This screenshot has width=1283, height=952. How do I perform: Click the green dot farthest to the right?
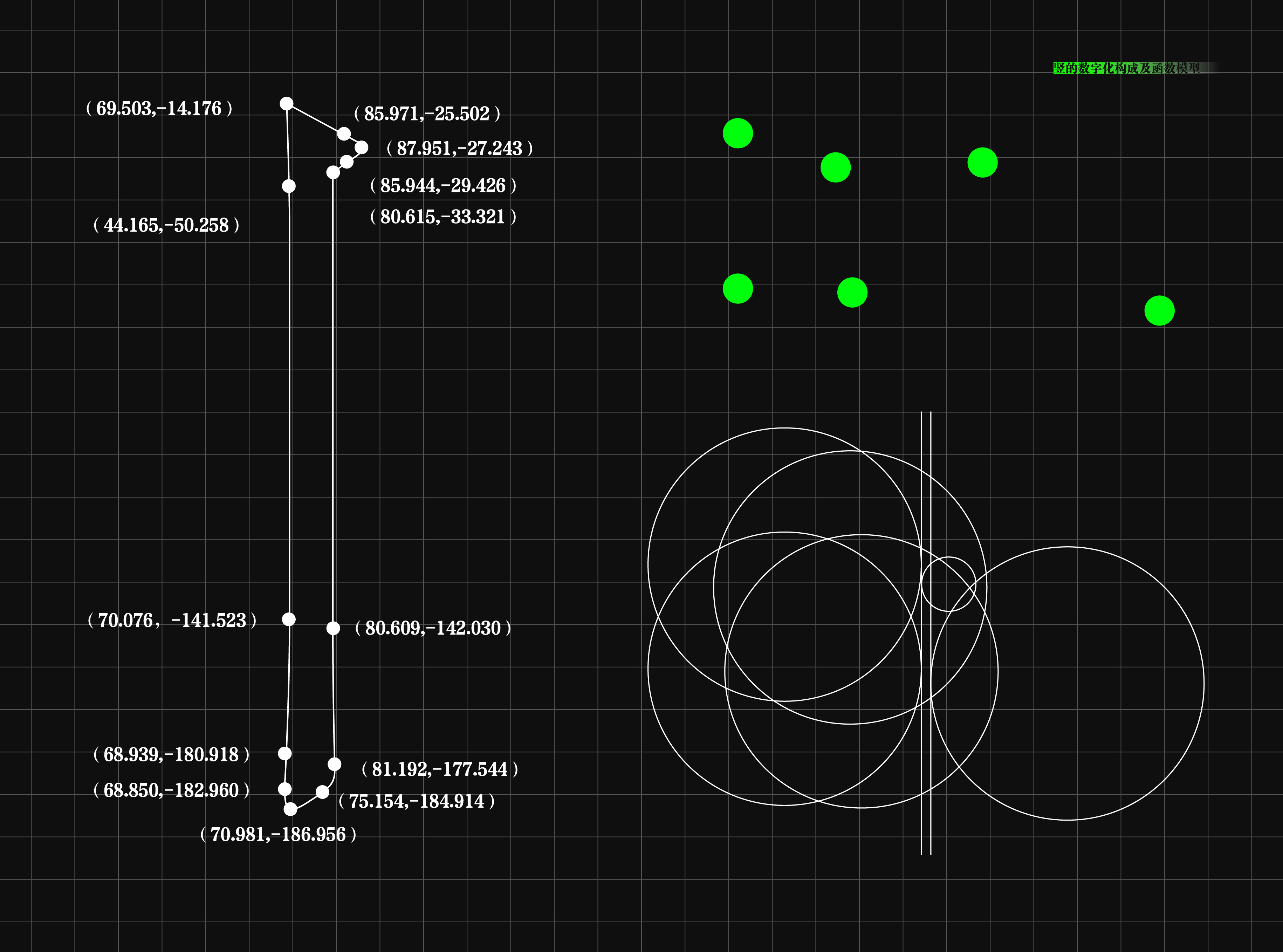click(x=1160, y=310)
